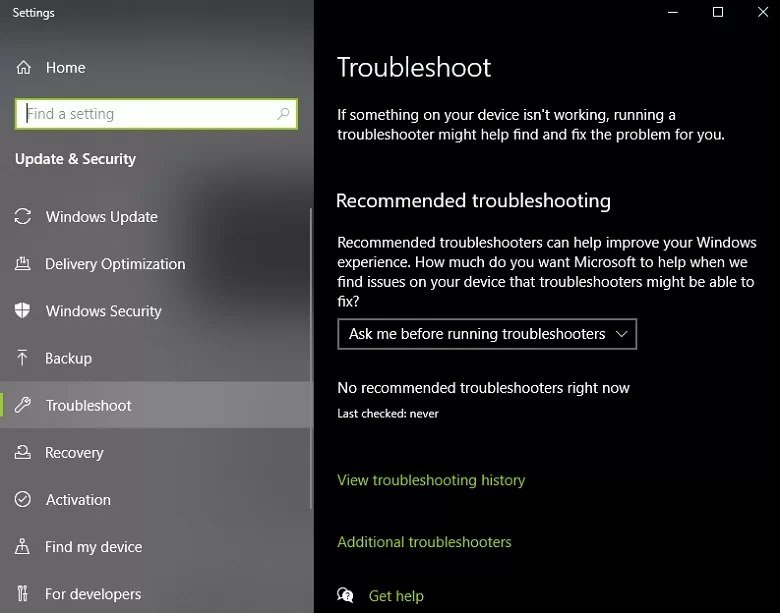The height and width of the screenshot is (613, 780).
Task: Maximize the Settings window
Action: (x=717, y=12)
